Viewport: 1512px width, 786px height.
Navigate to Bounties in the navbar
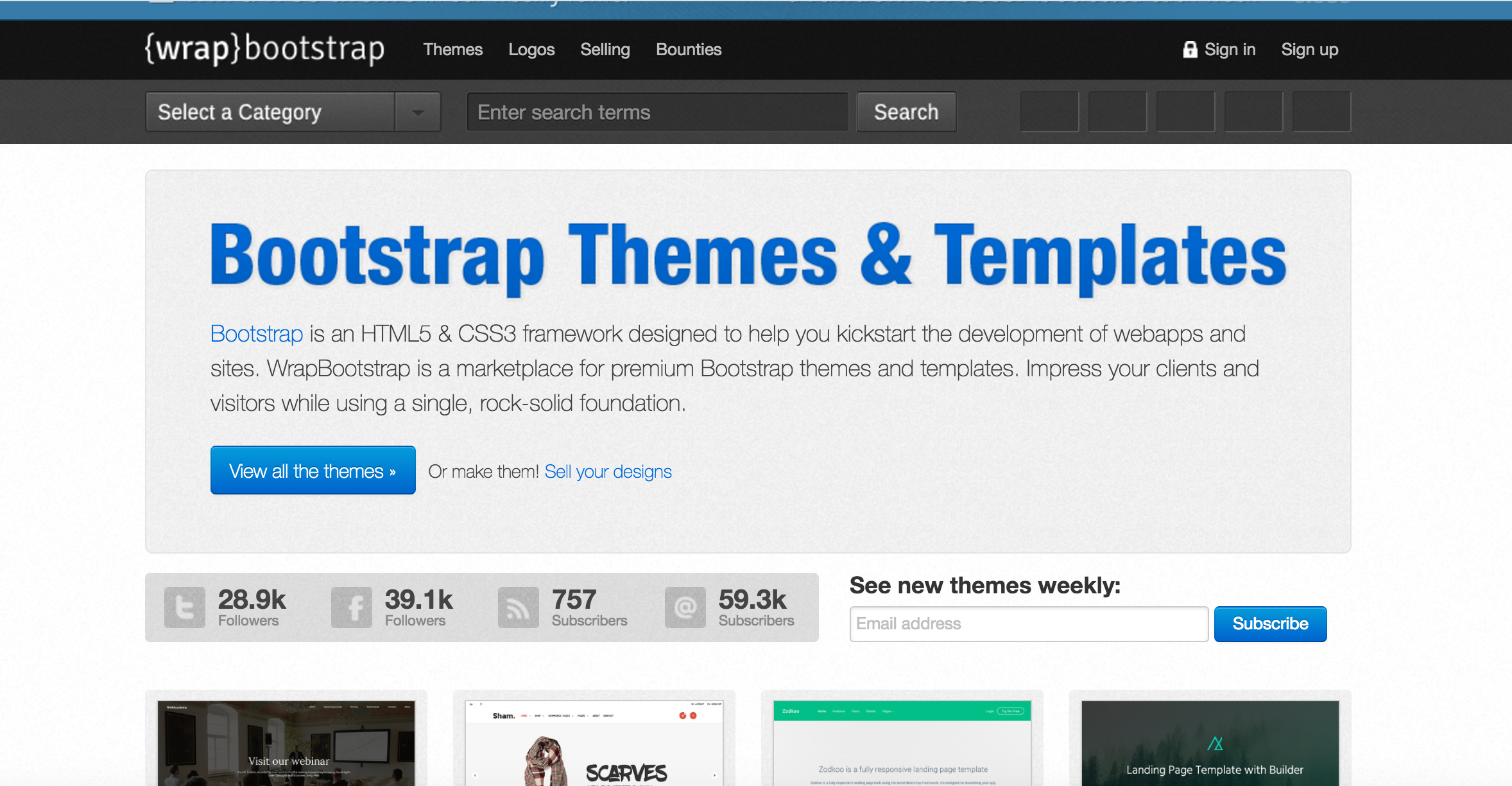click(x=689, y=49)
